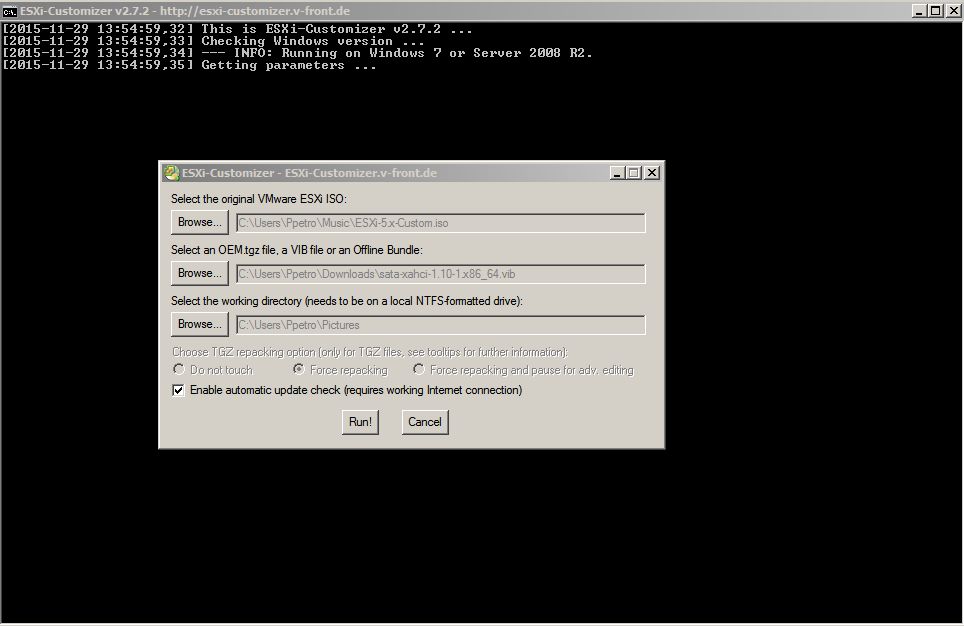Close the ESXi-Customizer dialog
Viewport: 964px width, 626px height.
click(x=652, y=173)
